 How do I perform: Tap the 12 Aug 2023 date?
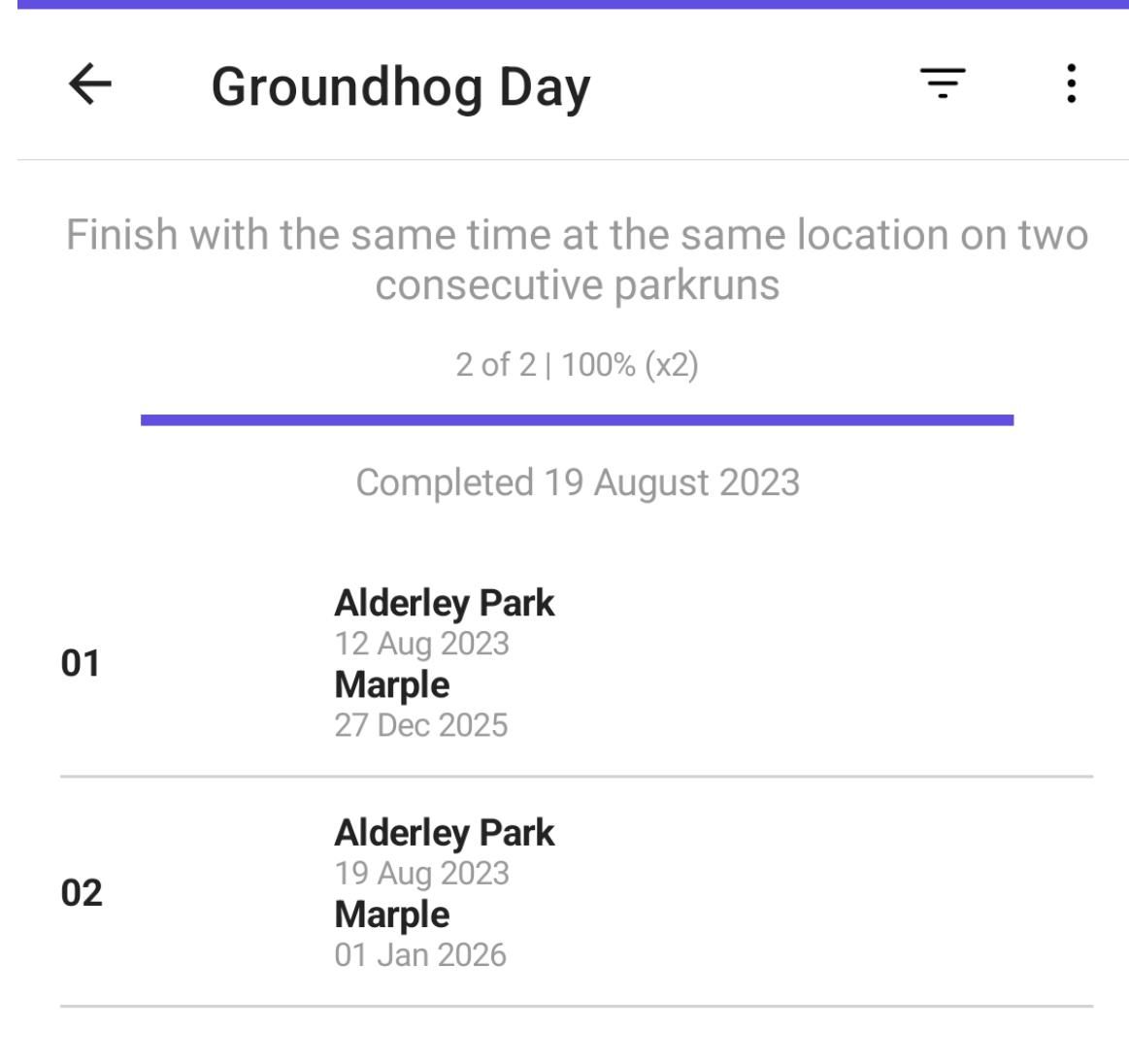(x=421, y=644)
